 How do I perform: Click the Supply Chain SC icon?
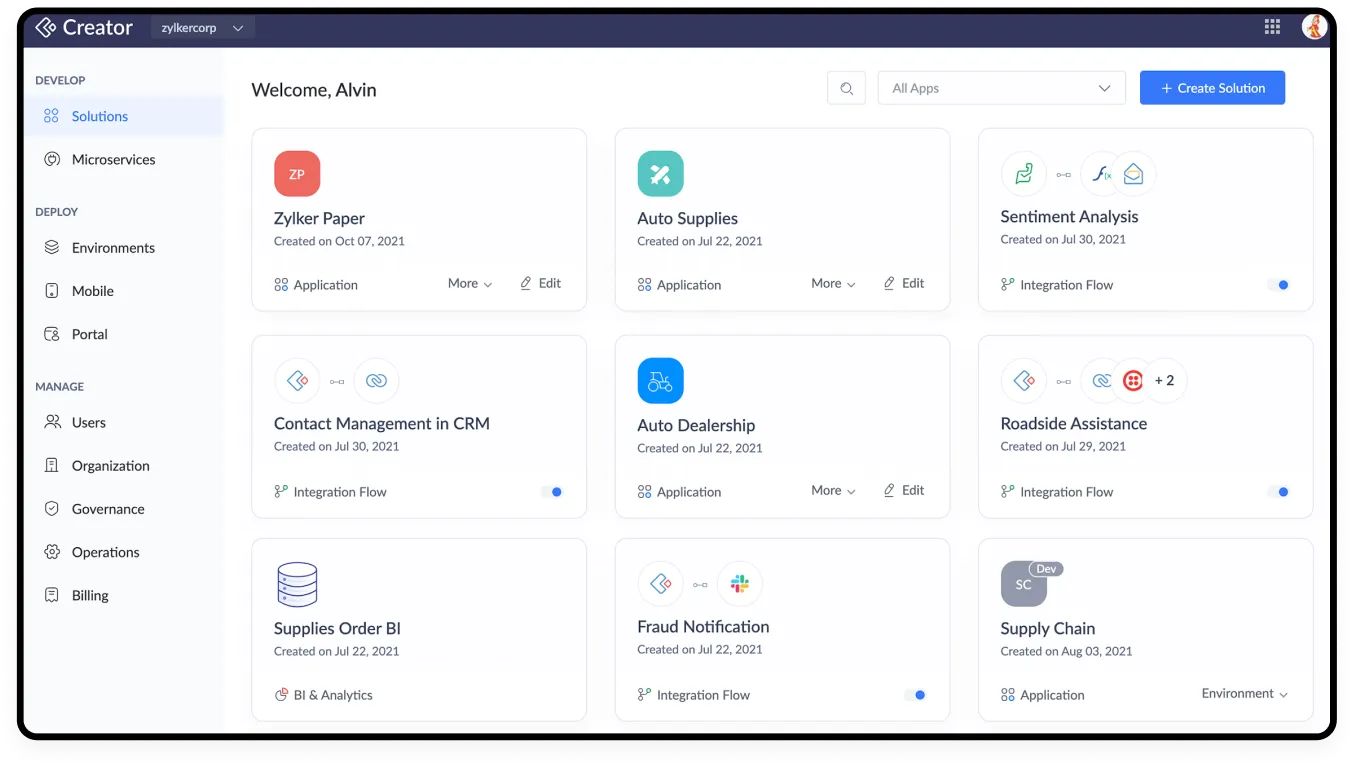[x=1023, y=584]
